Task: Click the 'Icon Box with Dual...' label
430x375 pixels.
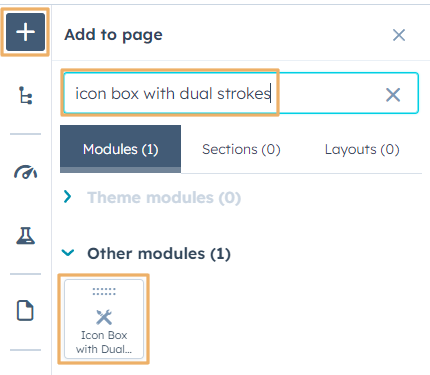Action: coord(104,342)
